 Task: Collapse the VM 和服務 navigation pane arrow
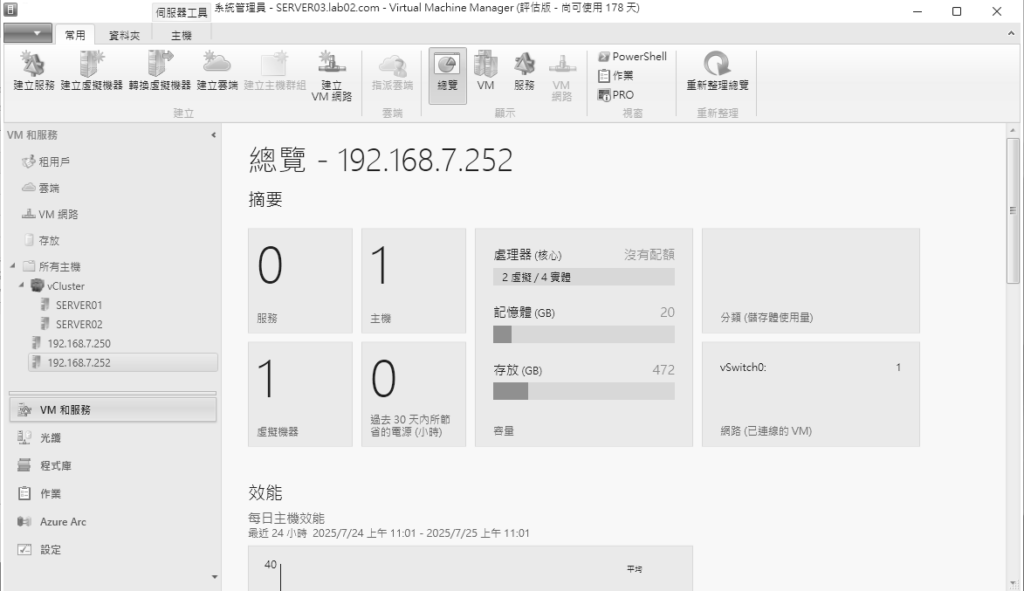point(214,135)
